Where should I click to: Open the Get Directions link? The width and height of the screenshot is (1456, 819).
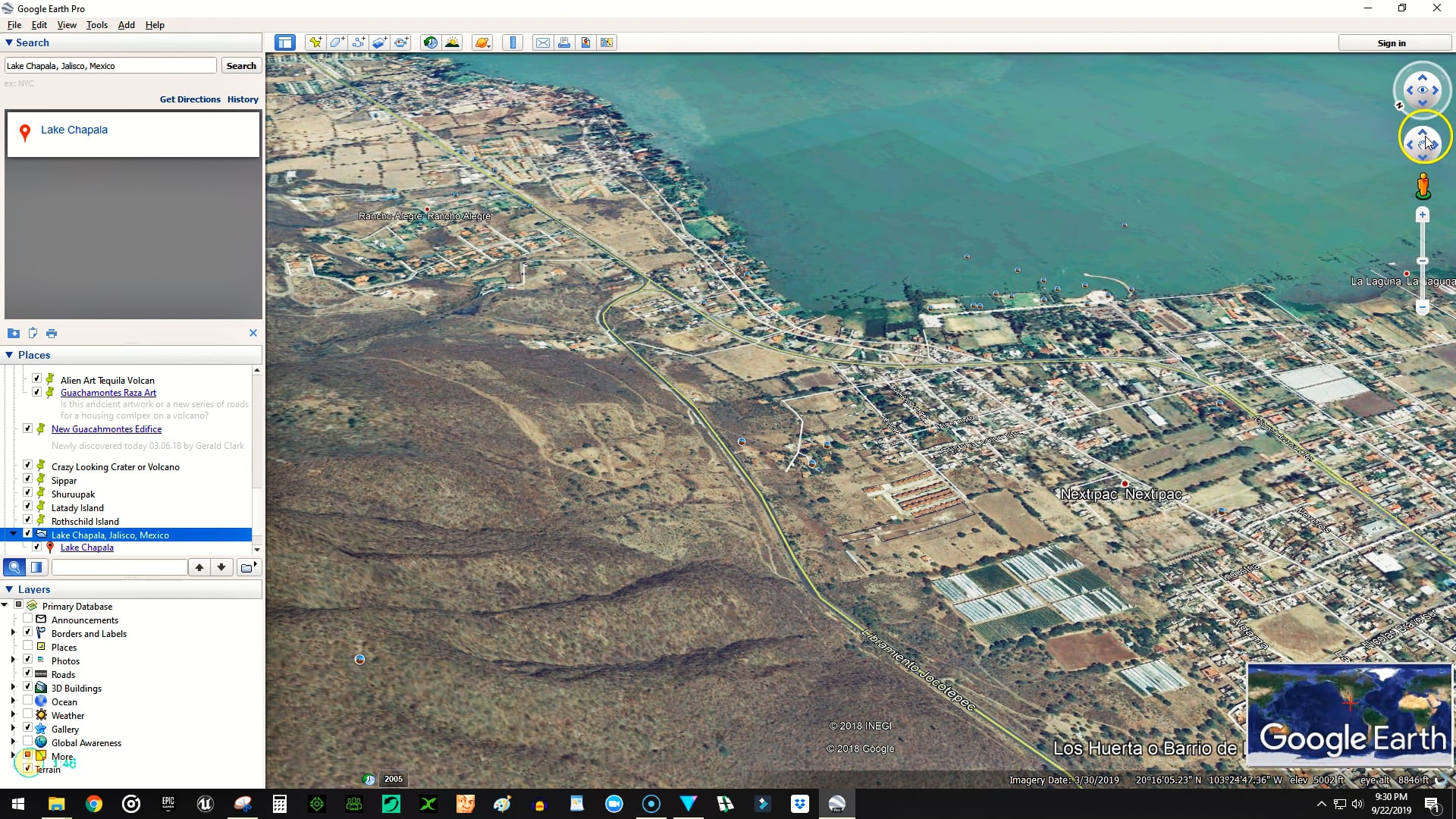pyautogui.click(x=190, y=99)
